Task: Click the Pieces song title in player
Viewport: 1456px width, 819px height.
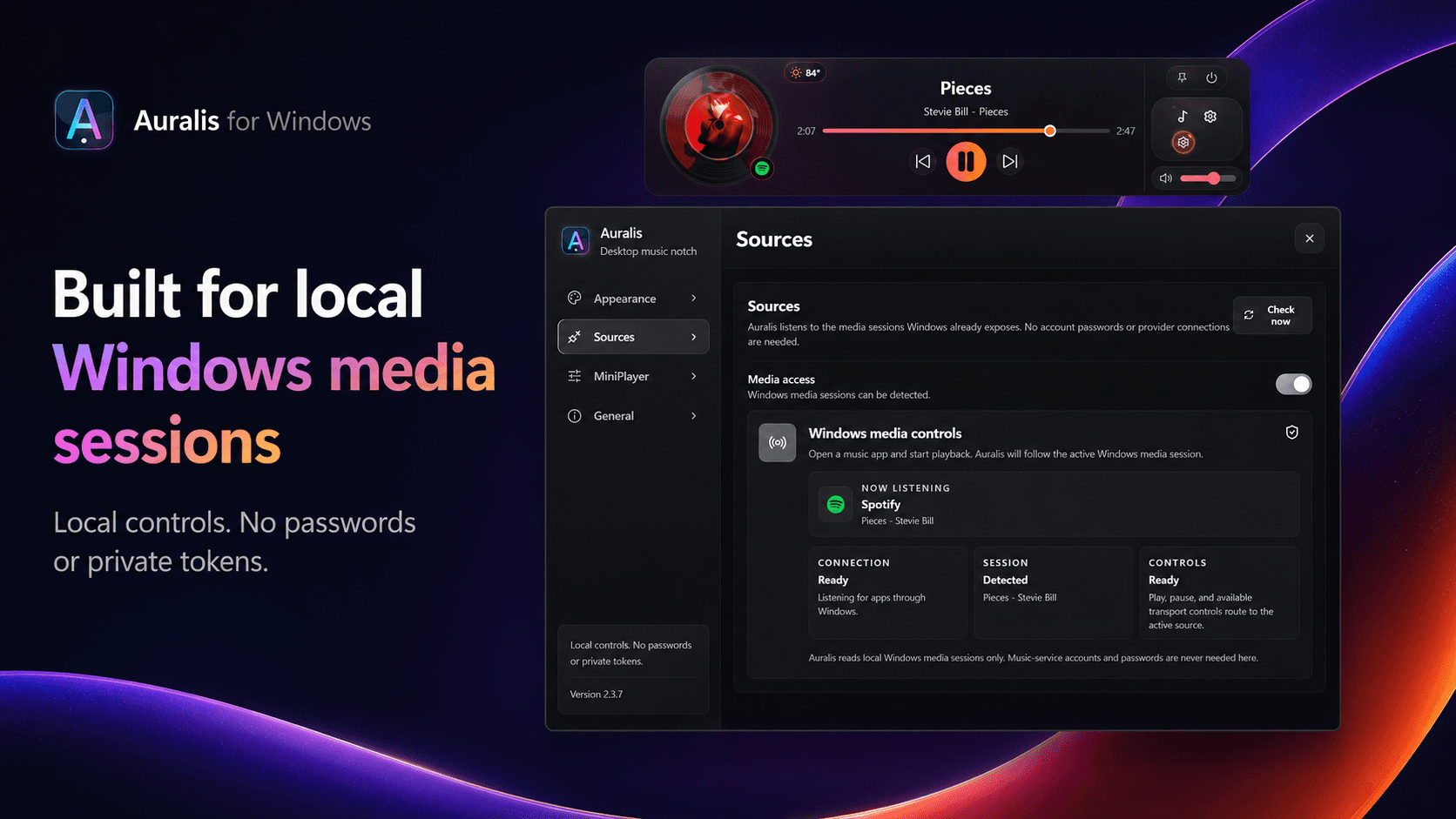Action: [966, 88]
